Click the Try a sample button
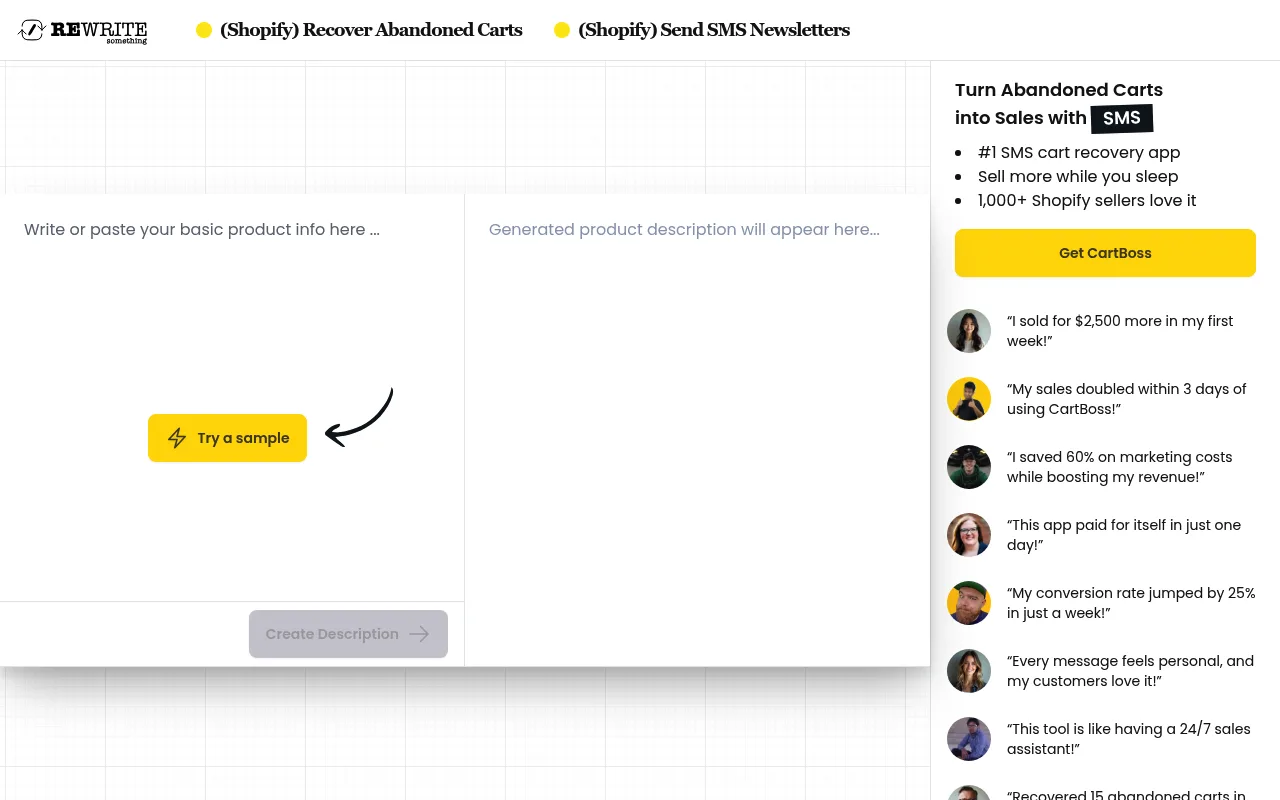The width and height of the screenshot is (1280, 800). 227,438
